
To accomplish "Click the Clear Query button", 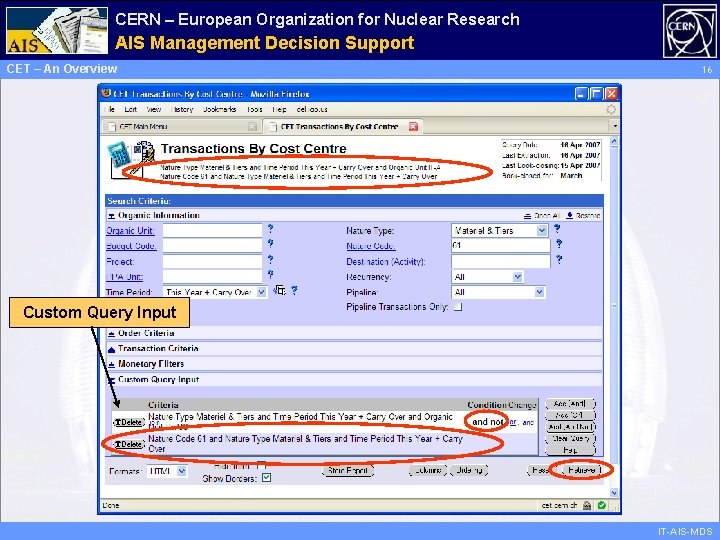I will (x=570, y=439).
